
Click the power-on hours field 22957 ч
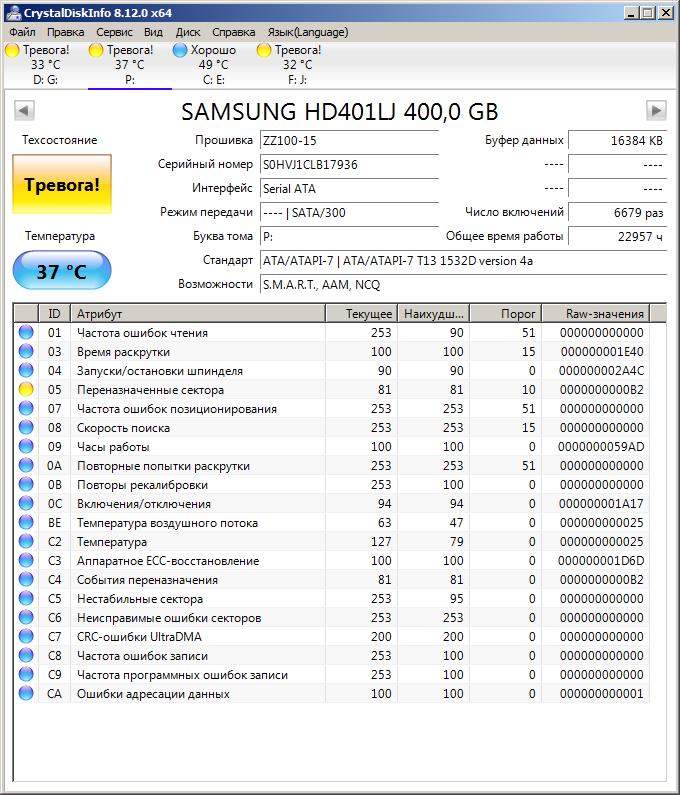617,236
